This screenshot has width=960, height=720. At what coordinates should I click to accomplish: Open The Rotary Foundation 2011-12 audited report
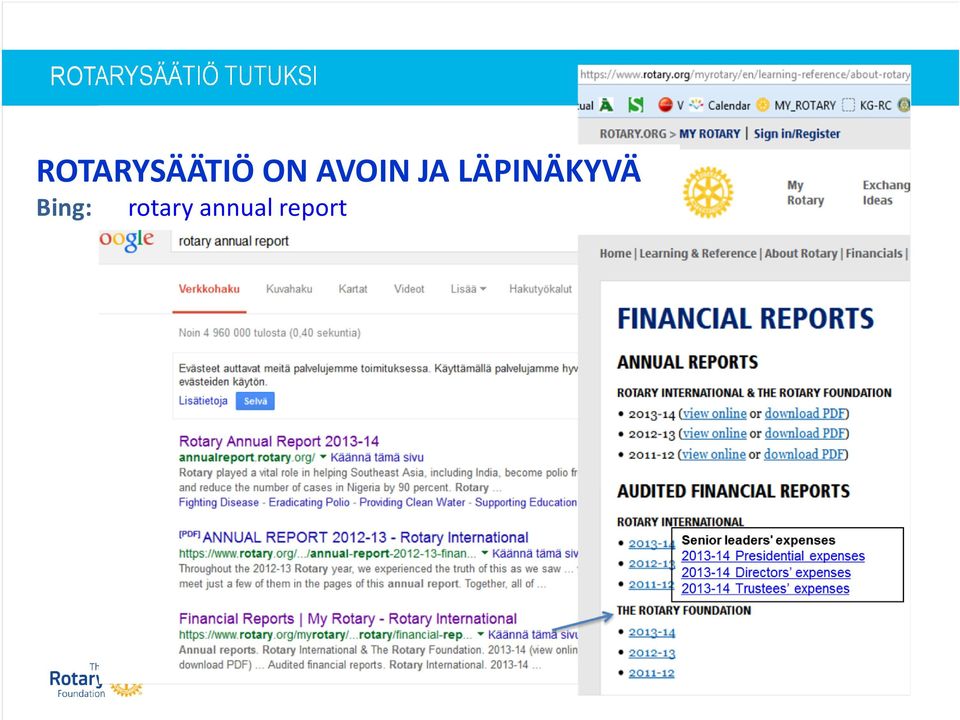click(651, 673)
